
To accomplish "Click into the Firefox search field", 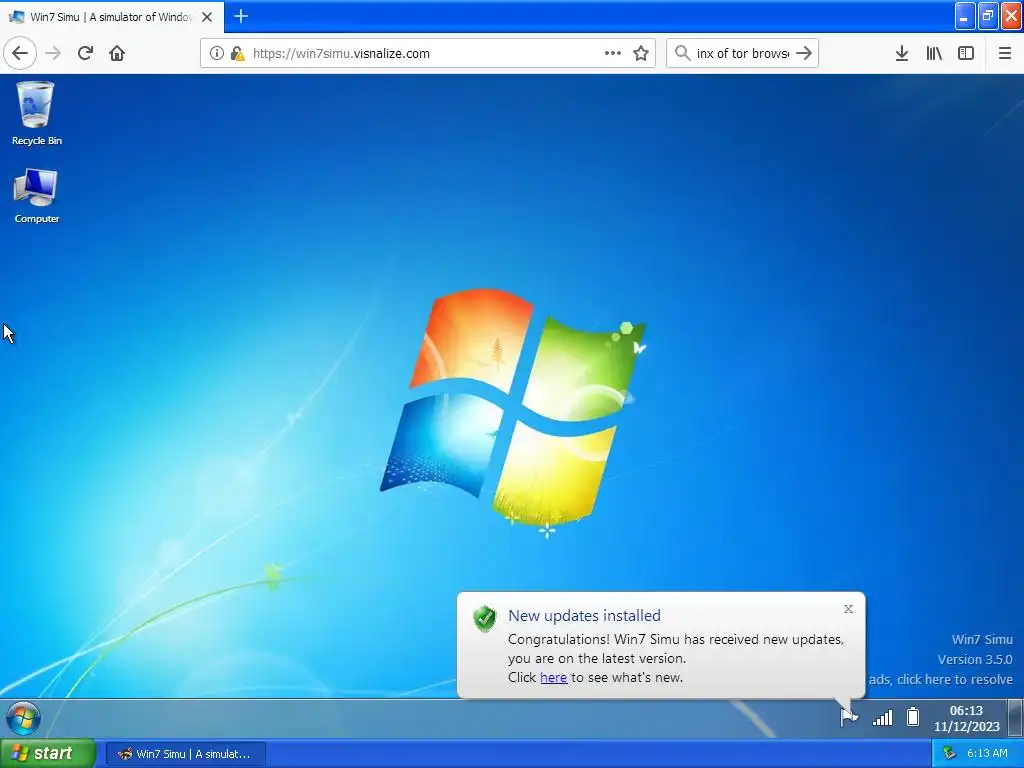I will pyautogui.click(x=743, y=54).
